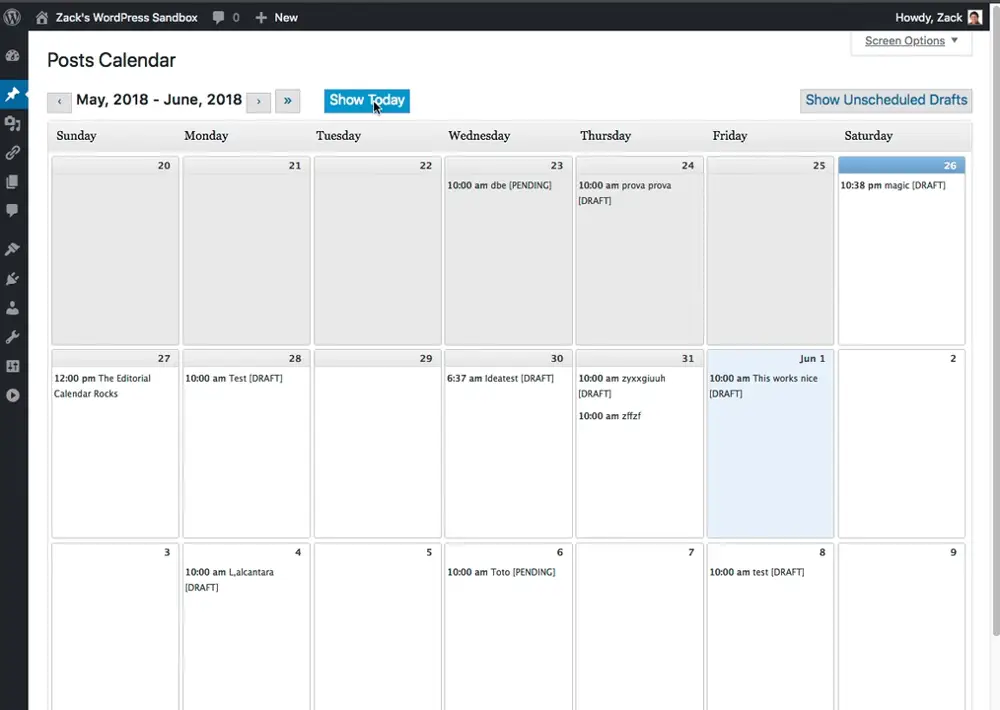Screen dimensions: 1000x710
Task: Go to previous month with the left arrow
Action: click(58, 101)
